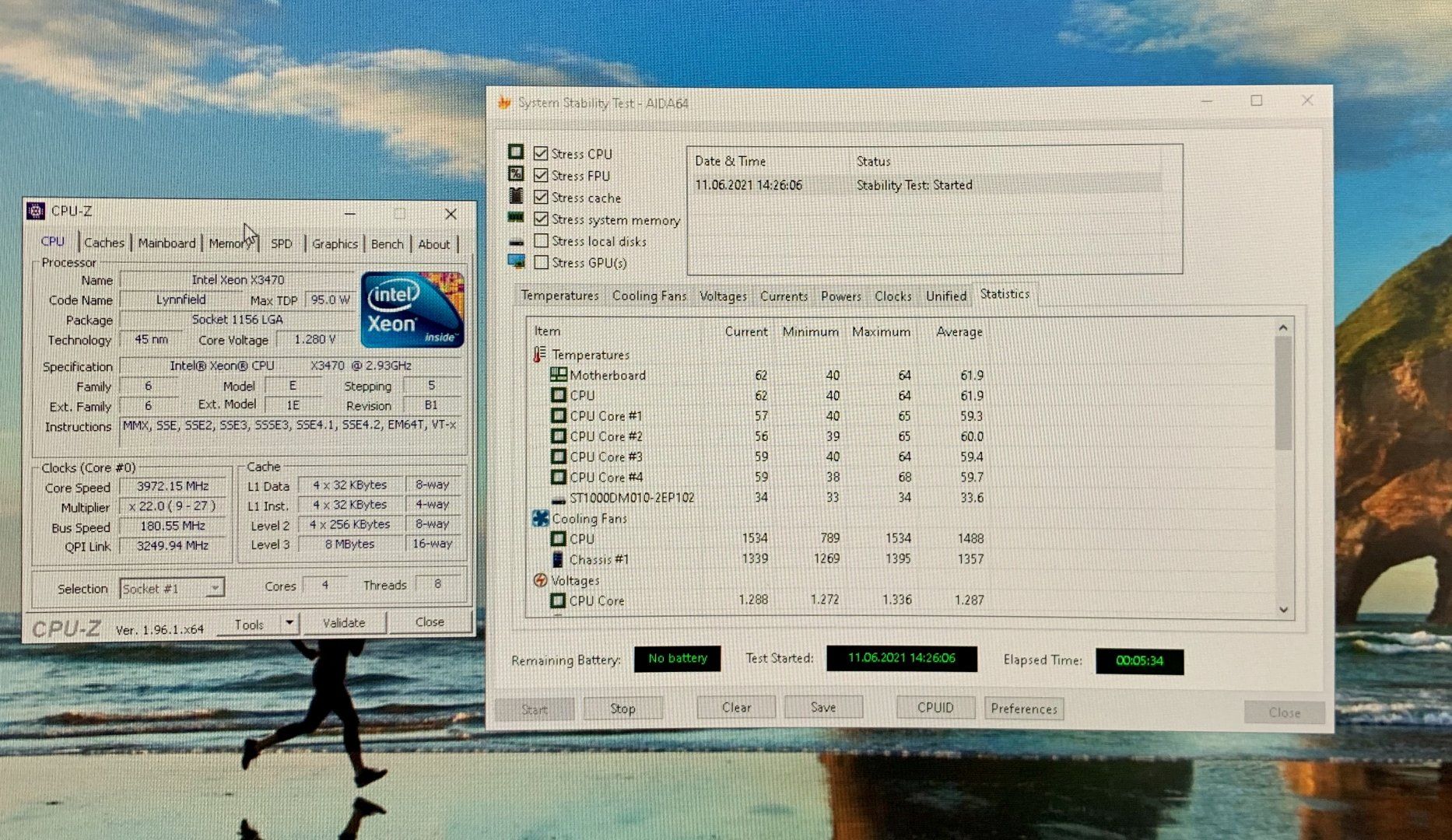Click the Close button in CPU-Z
Image resolution: width=1452 pixels, height=840 pixels.
[x=430, y=621]
